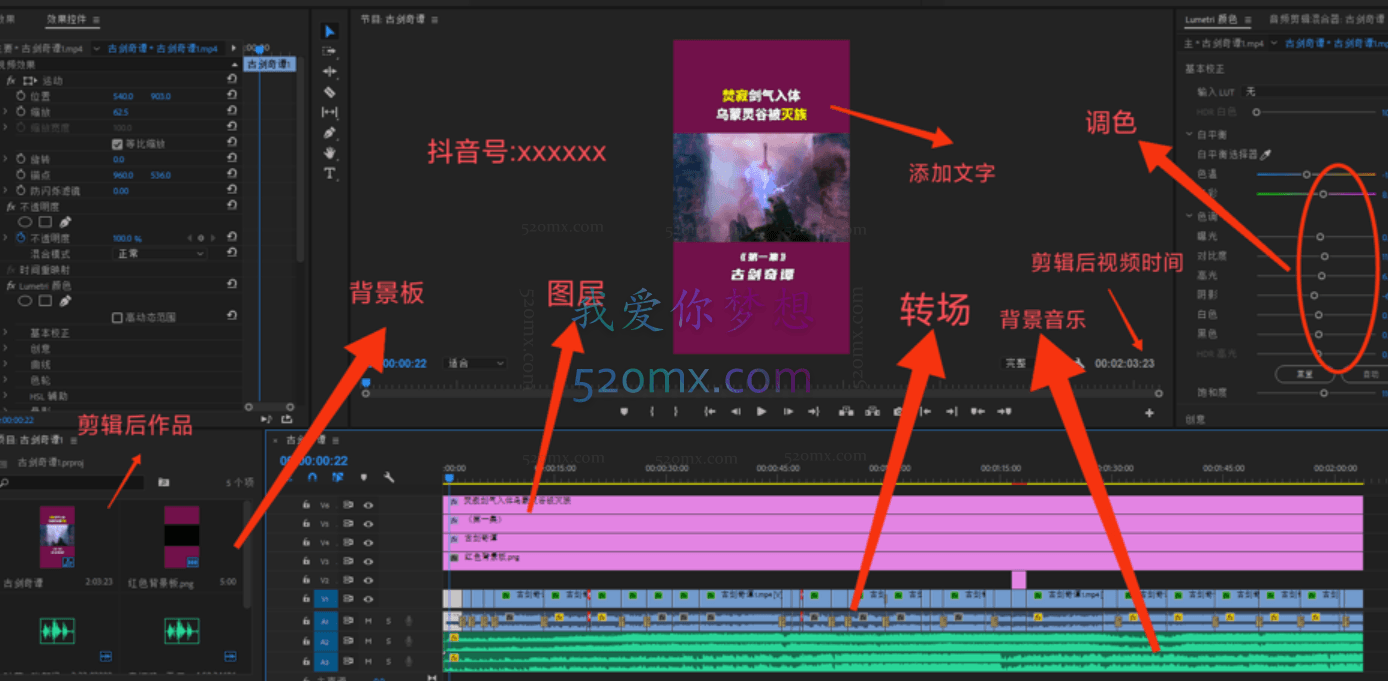Select the Pen tool in the toolbar
Viewport: 1388px width, 681px height.
(331, 131)
